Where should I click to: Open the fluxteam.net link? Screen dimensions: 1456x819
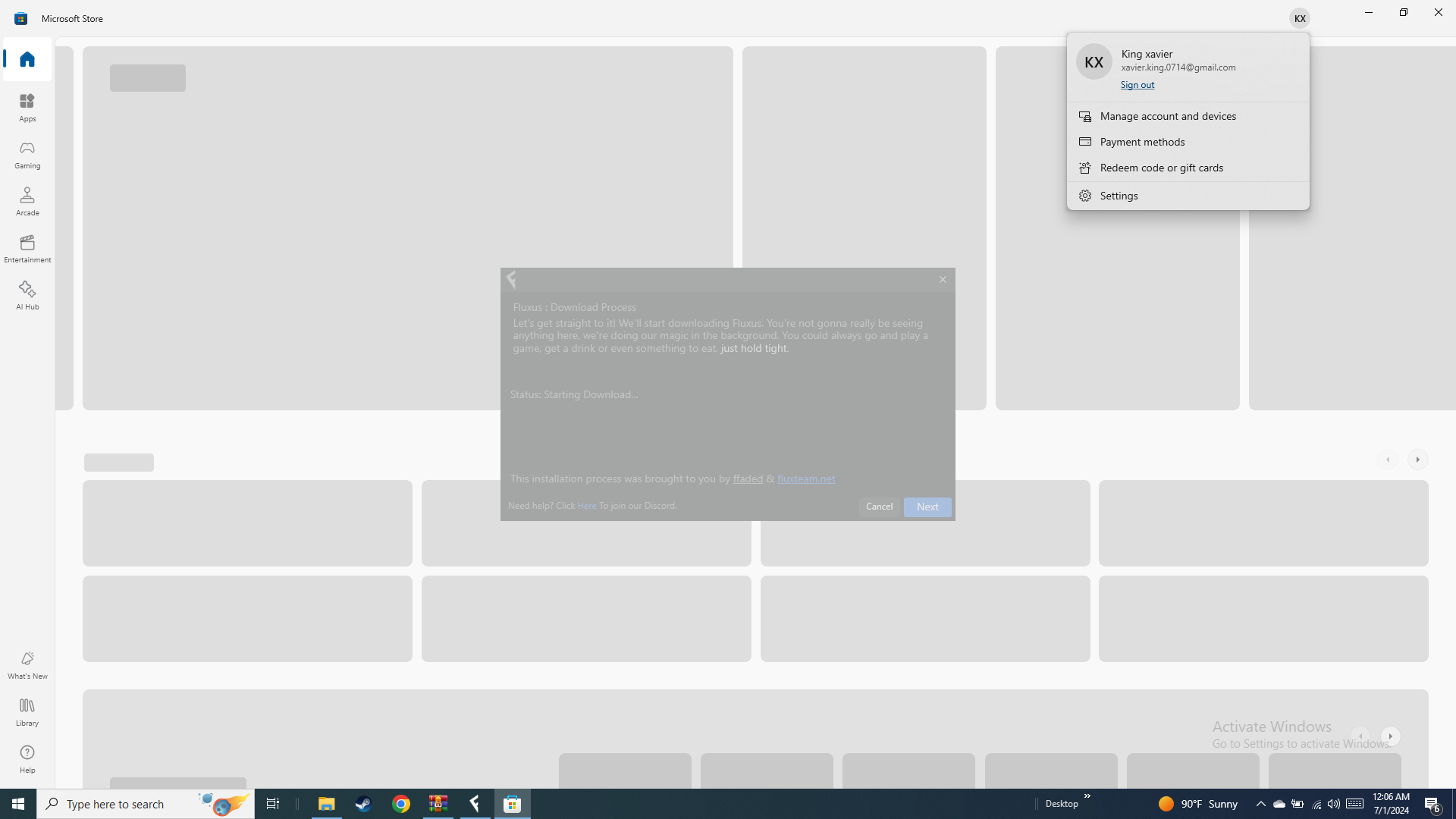806,479
